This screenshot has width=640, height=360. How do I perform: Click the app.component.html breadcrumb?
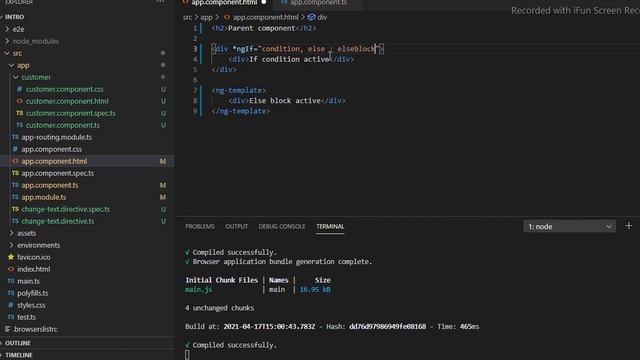[x=265, y=17]
